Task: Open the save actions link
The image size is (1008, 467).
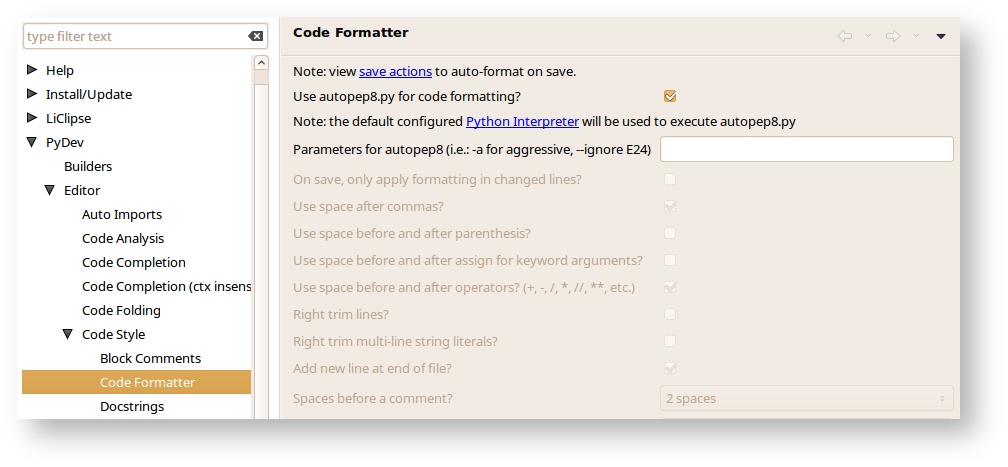Action: [x=395, y=72]
